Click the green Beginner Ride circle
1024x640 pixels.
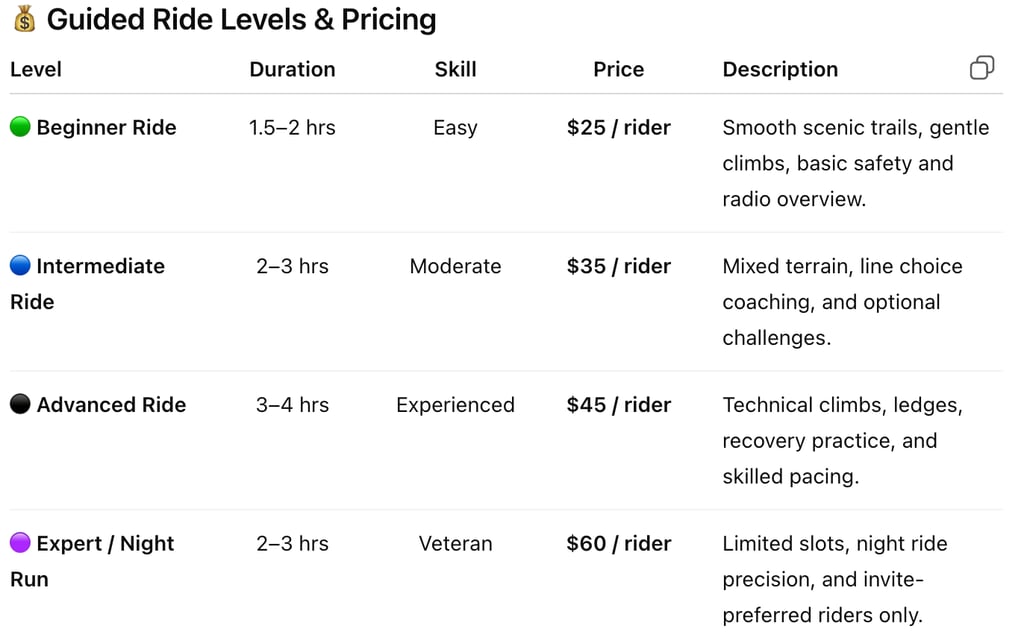(x=20, y=127)
